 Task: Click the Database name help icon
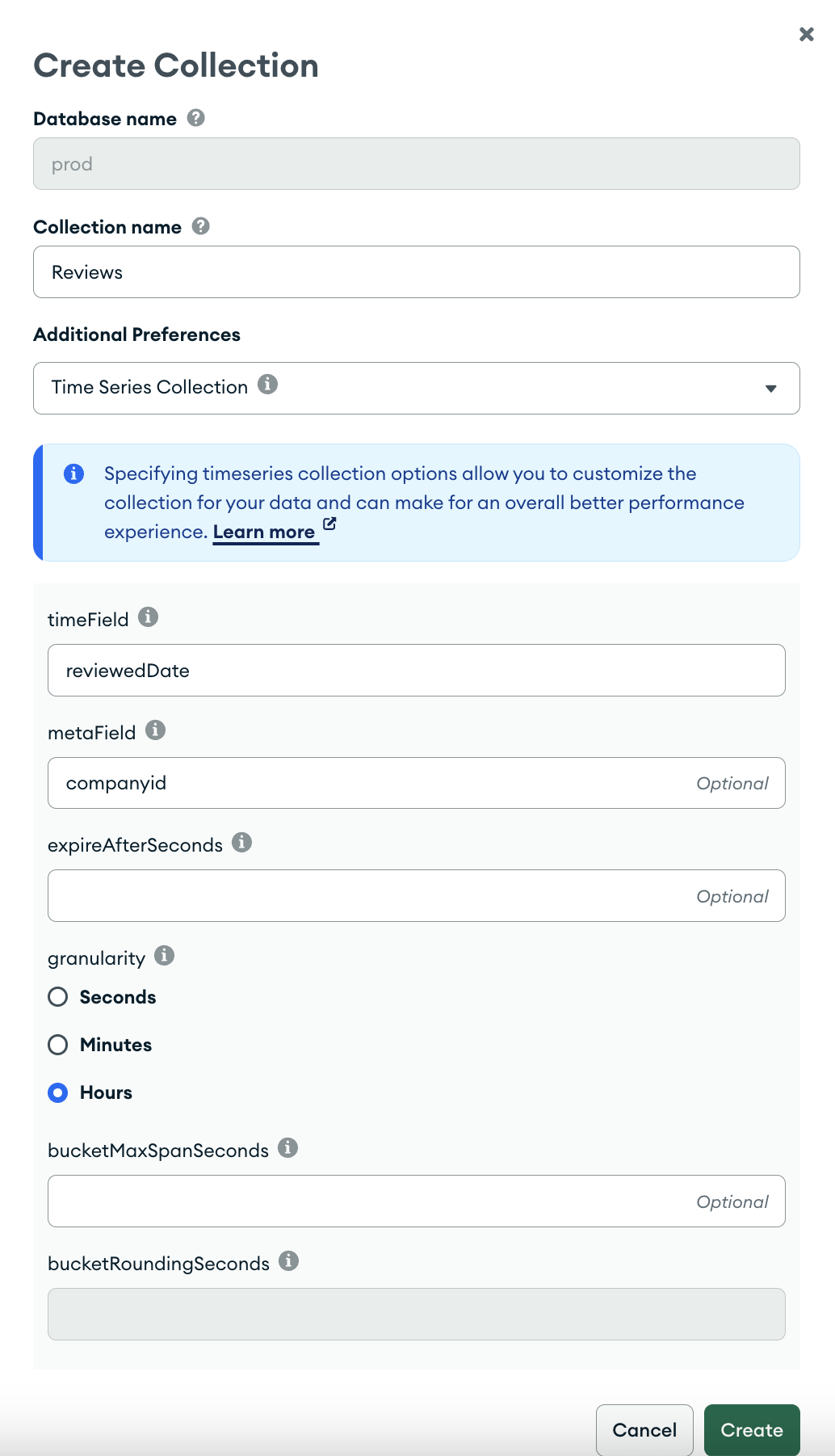(x=195, y=119)
